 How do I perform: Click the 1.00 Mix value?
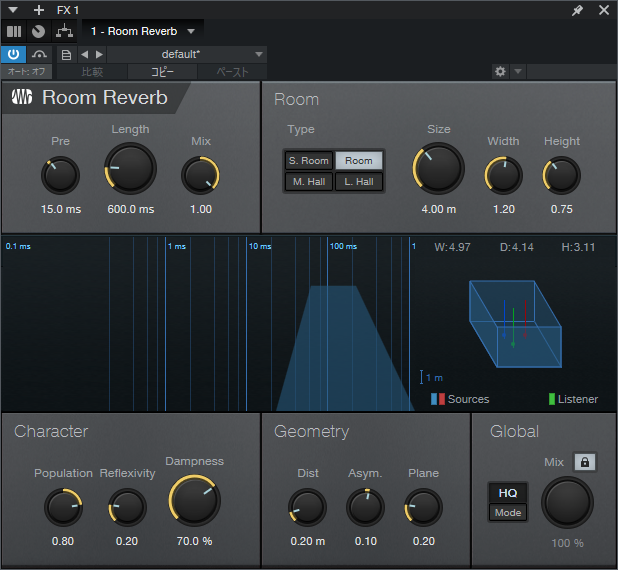201,209
